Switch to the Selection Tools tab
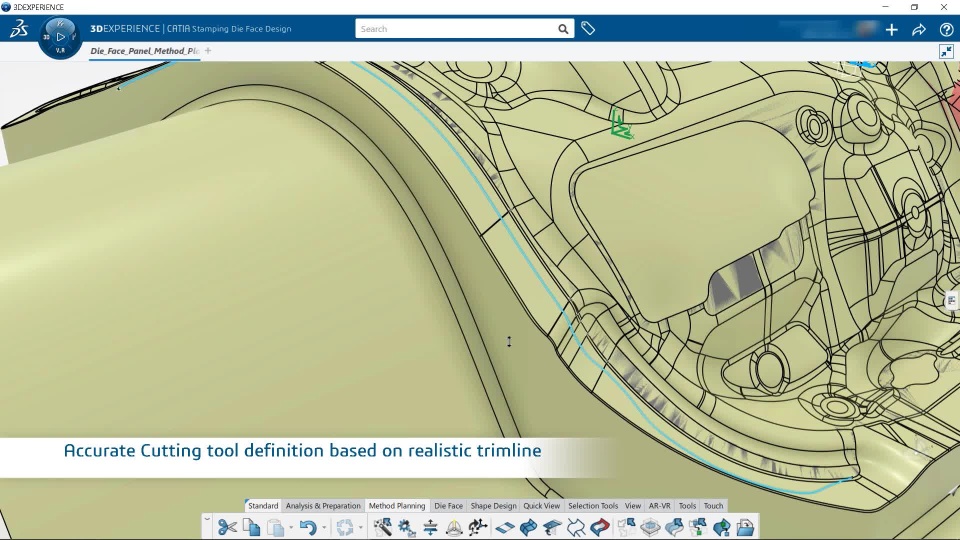The image size is (960, 540). 593,506
